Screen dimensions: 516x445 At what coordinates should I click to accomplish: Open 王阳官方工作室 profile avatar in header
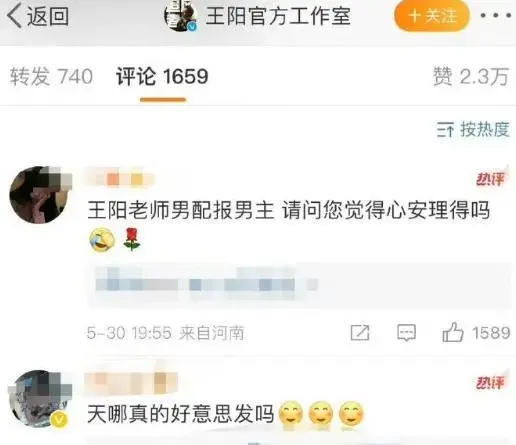pos(181,16)
